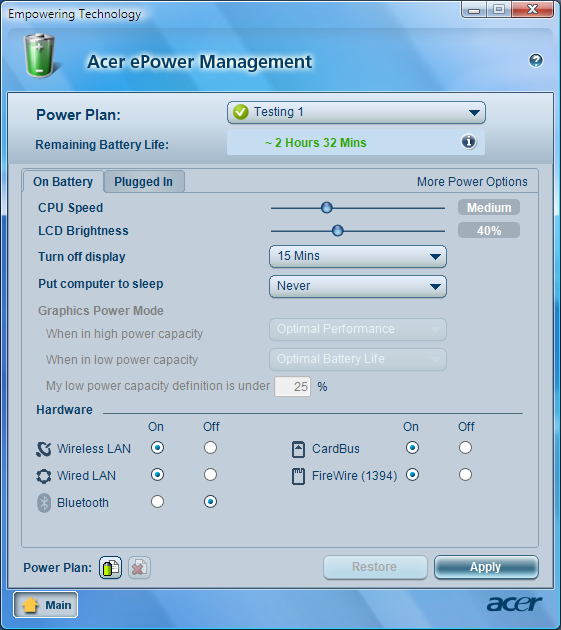Expand the Turn off display dropdown
The image size is (561, 630).
[x=358, y=256]
